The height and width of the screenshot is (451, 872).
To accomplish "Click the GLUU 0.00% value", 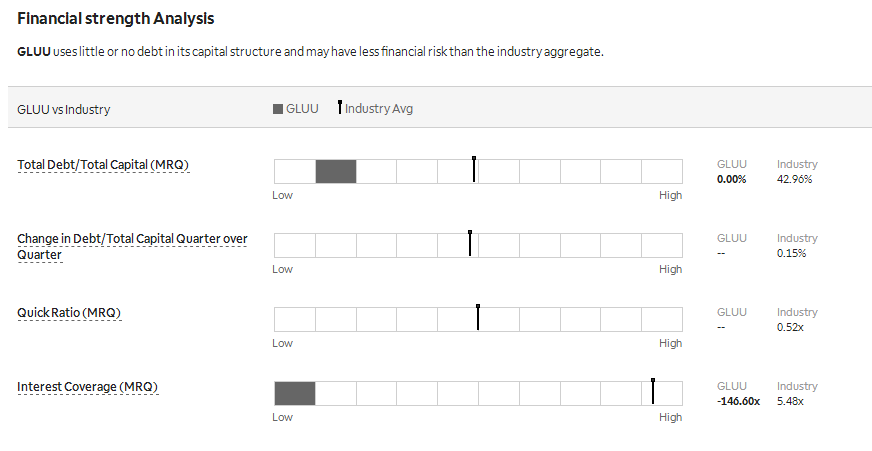I will [x=731, y=179].
